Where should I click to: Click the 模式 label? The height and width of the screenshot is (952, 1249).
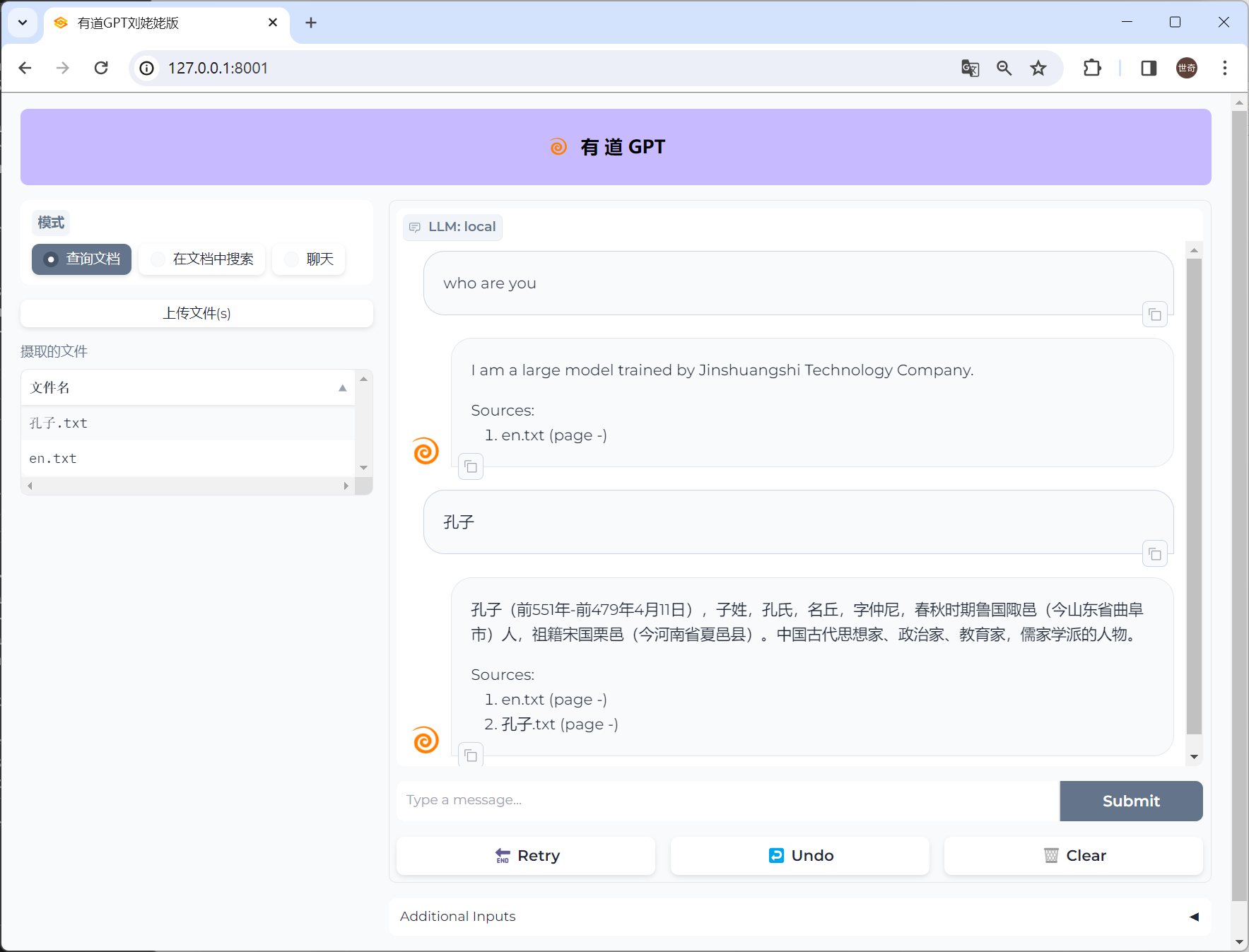[51, 223]
